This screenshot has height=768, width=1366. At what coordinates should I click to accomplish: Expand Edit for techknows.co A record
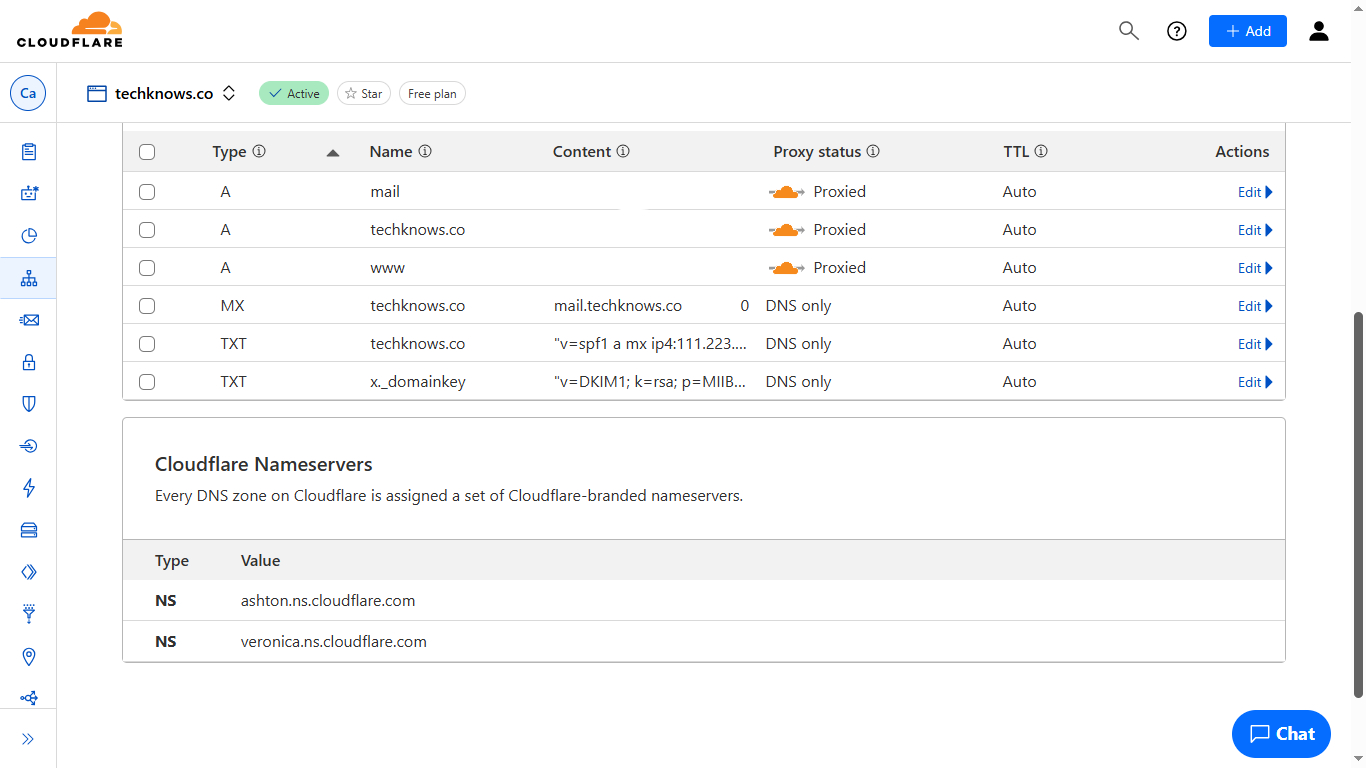[1255, 230]
